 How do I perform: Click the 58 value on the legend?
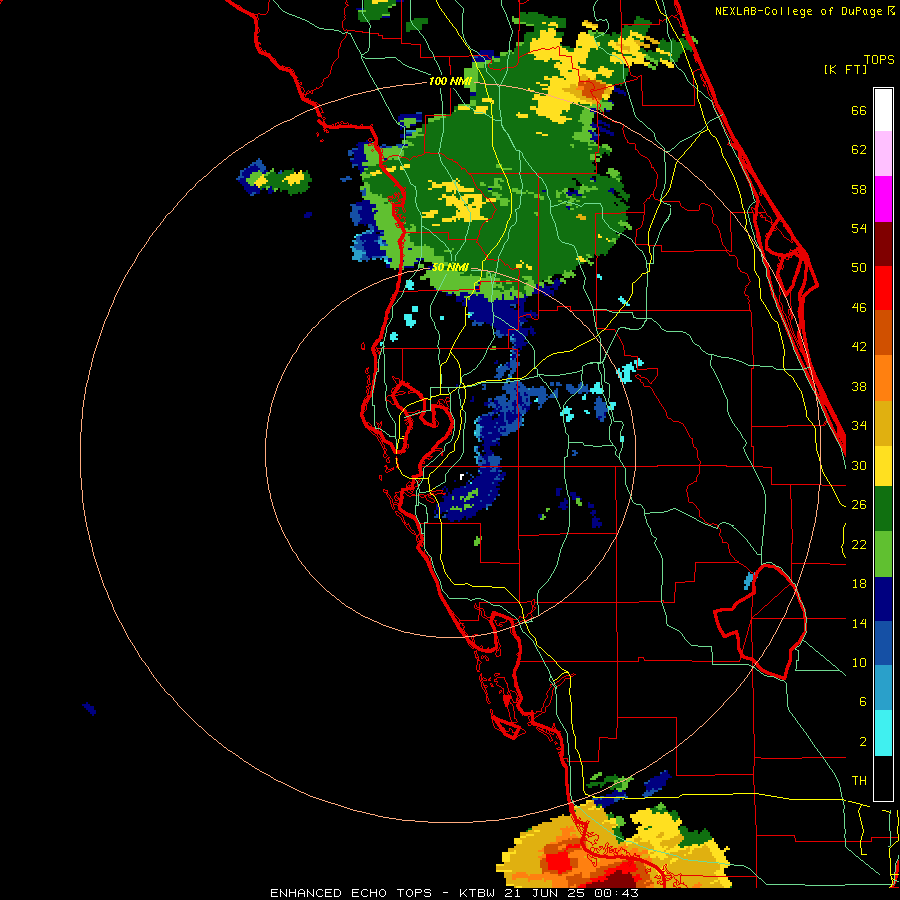click(x=859, y=189)
